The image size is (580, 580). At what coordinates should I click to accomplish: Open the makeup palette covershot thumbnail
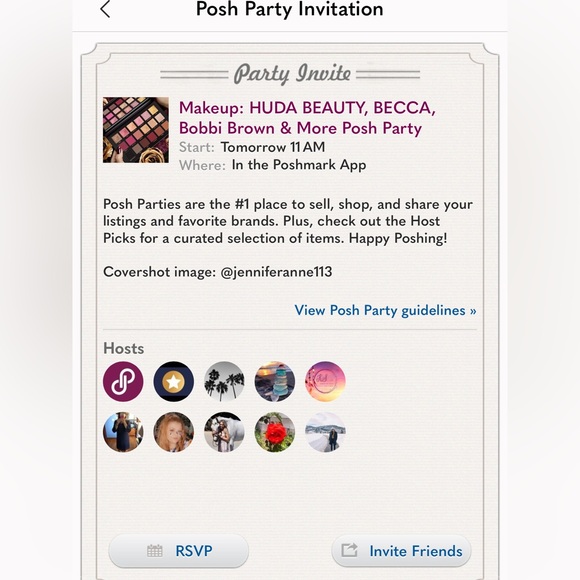136,130
